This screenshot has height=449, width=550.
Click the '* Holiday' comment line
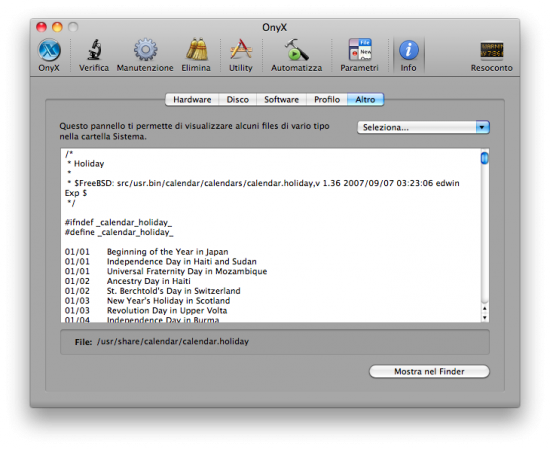coord(86,164)
